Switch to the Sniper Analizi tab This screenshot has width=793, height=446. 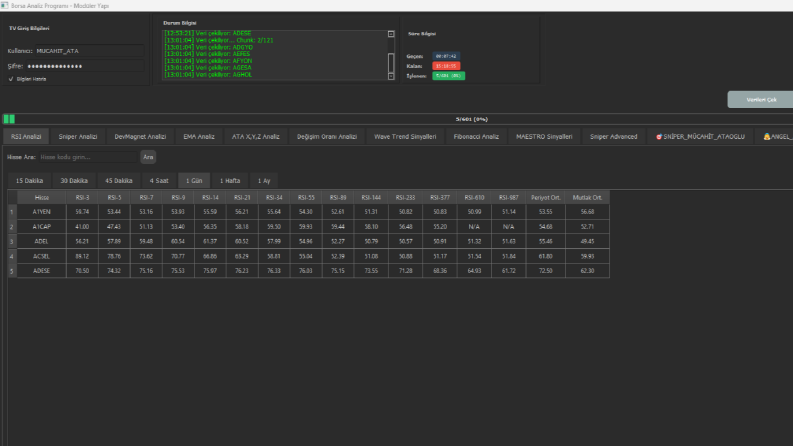point(78,137)
